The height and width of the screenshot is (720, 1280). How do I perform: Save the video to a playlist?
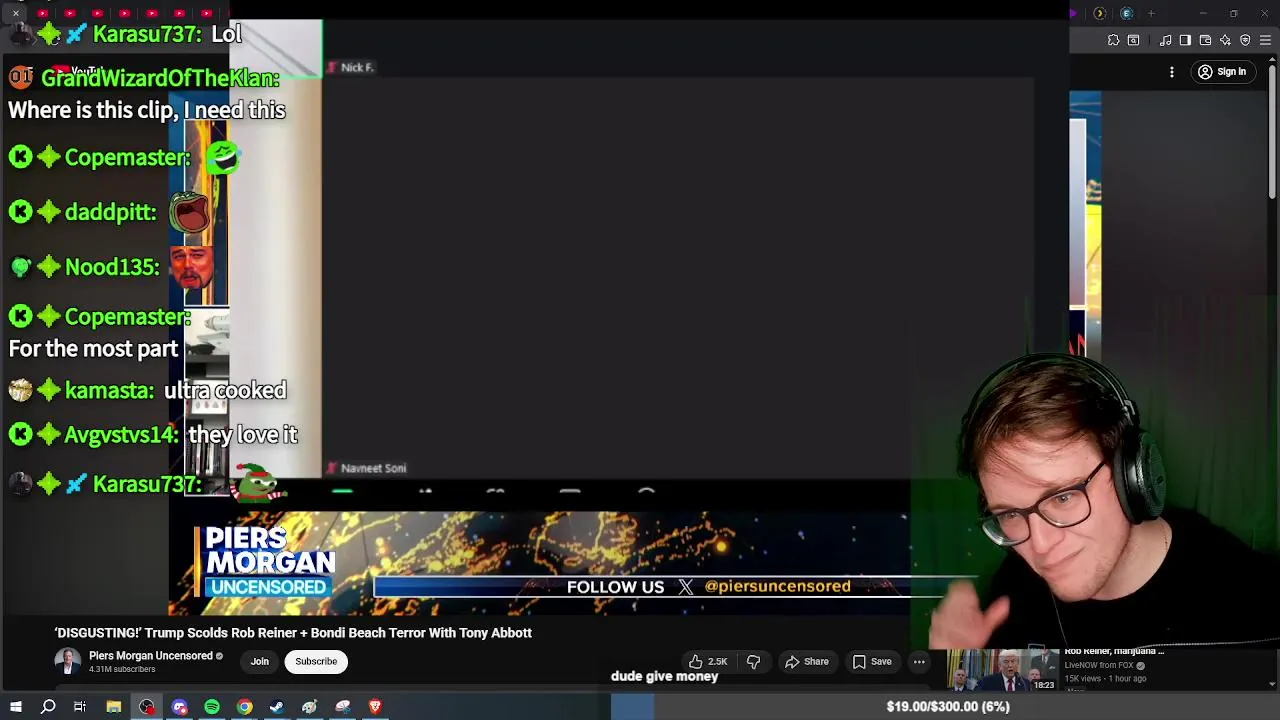coord(872,661)
